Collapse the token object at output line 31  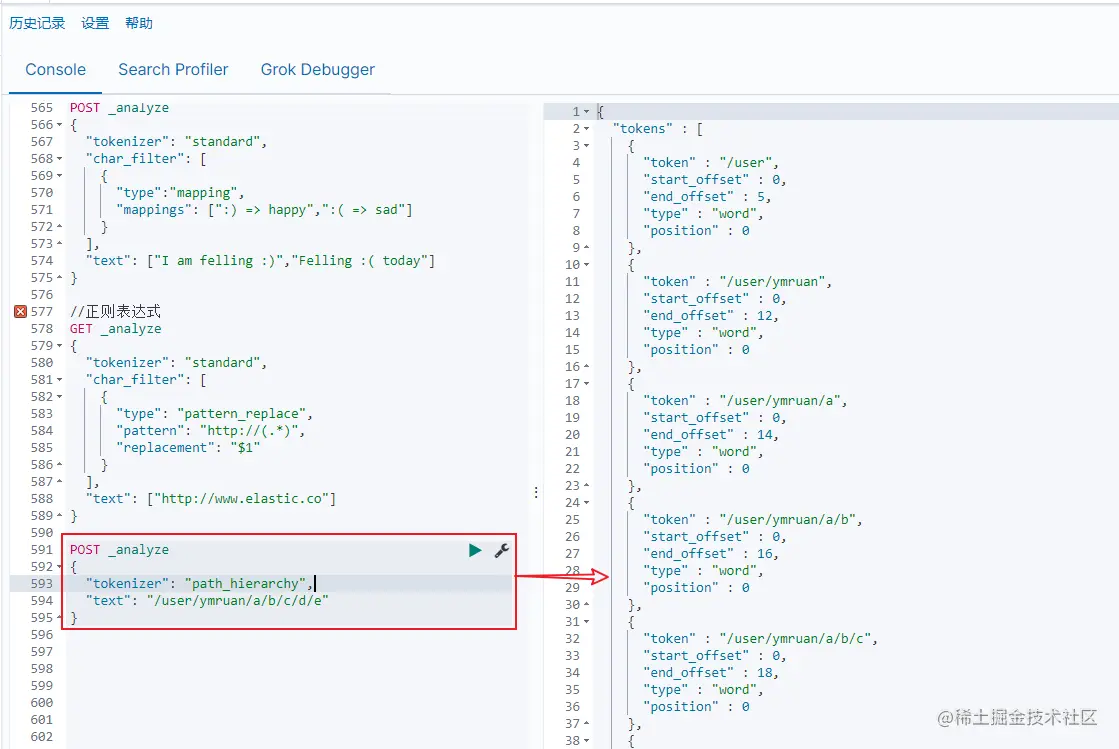tap(587, 622)
